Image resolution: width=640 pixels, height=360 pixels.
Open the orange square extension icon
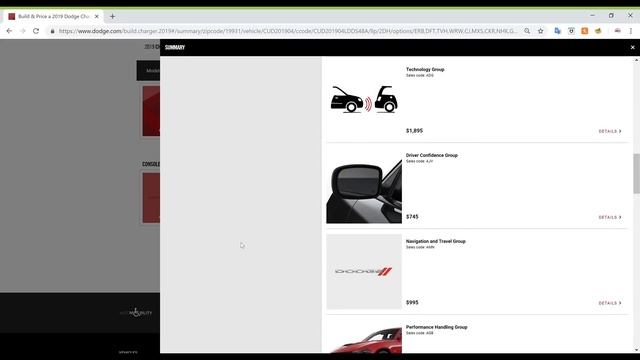pyautogui.click(x=584, y=31)
